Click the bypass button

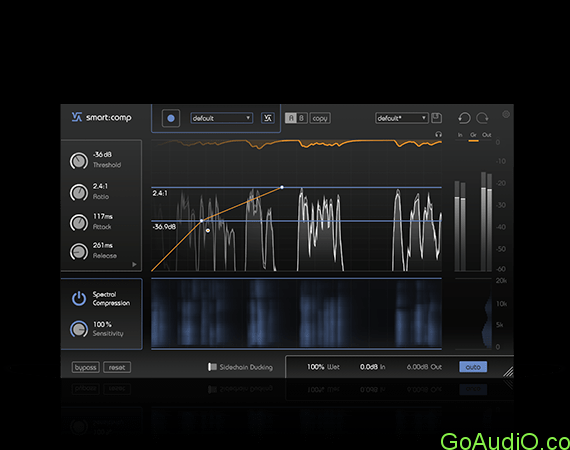pos(85,367)
